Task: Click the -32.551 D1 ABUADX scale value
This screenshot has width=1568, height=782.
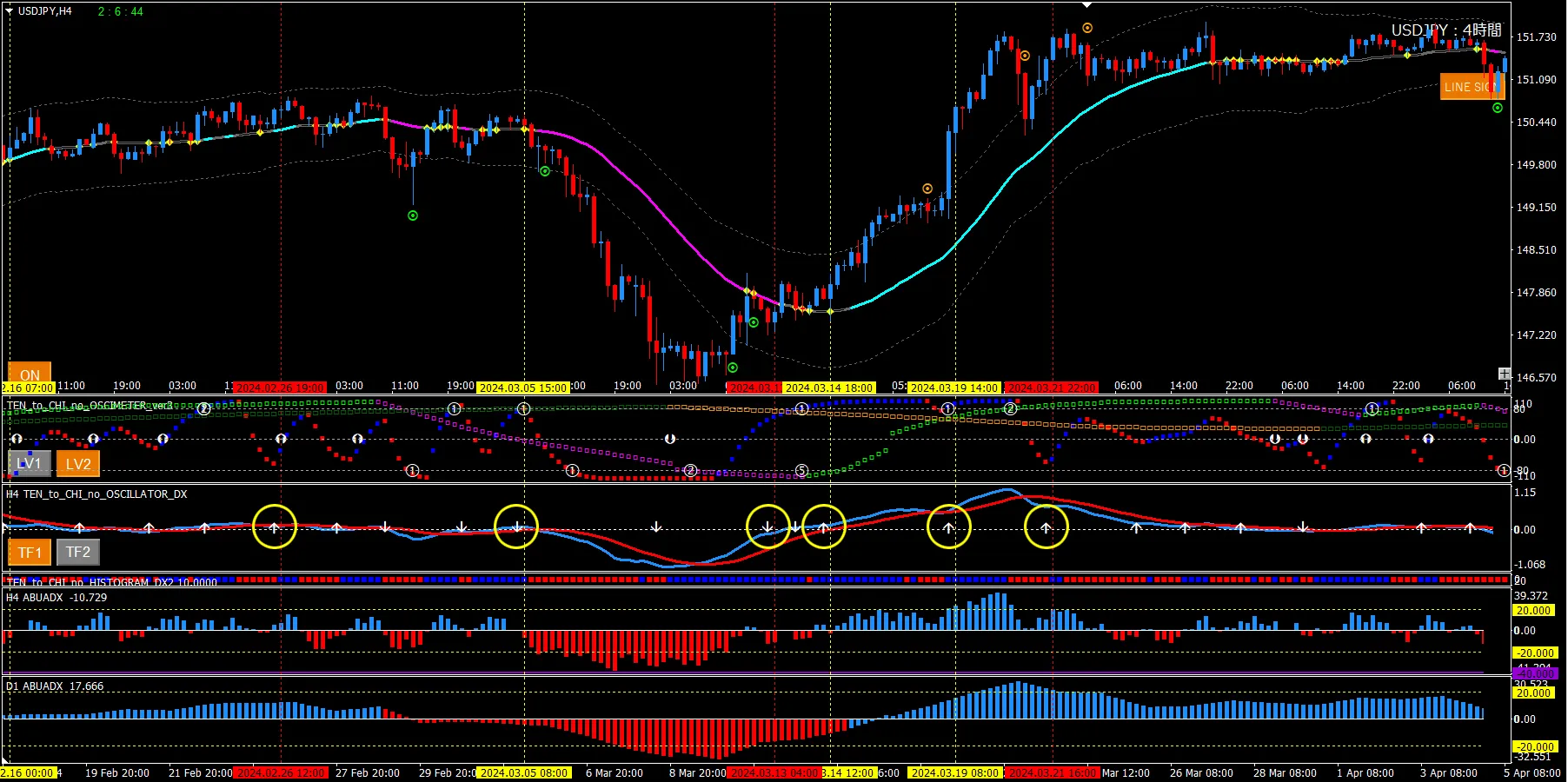Action: coord(1533,757)
